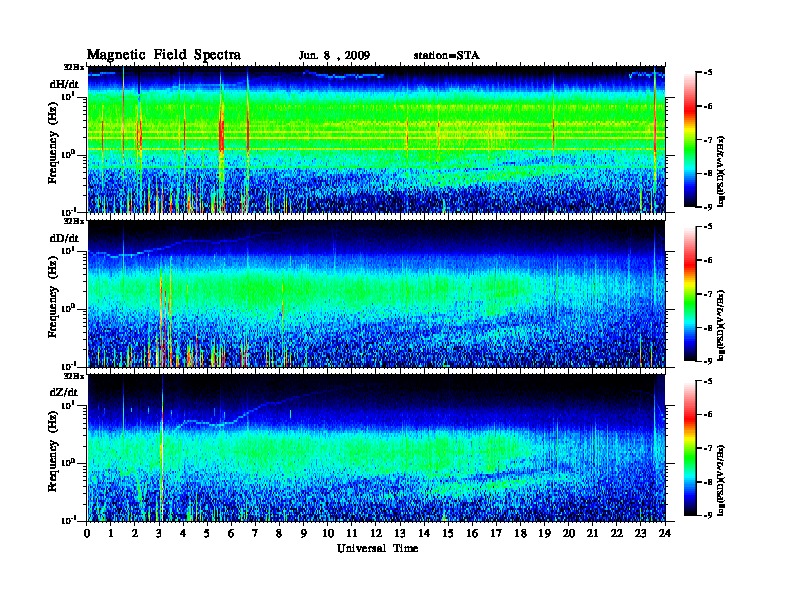
Task: Click the dZ/dt panel label
Action: point(64,392)
